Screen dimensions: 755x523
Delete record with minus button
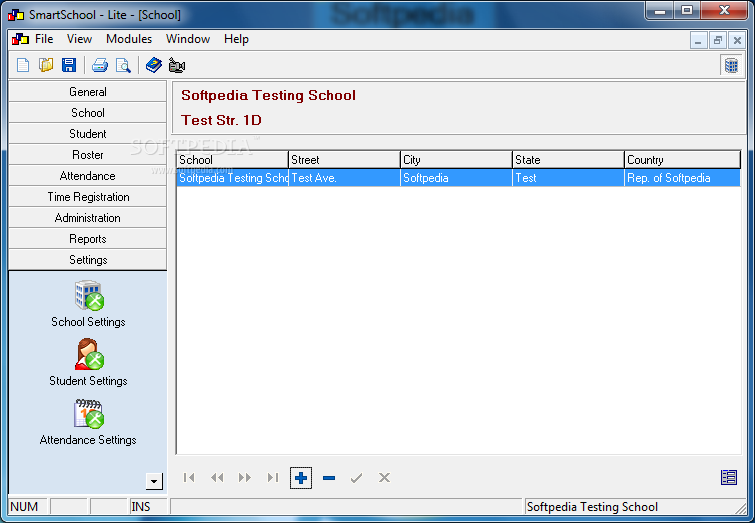point(329,478)
